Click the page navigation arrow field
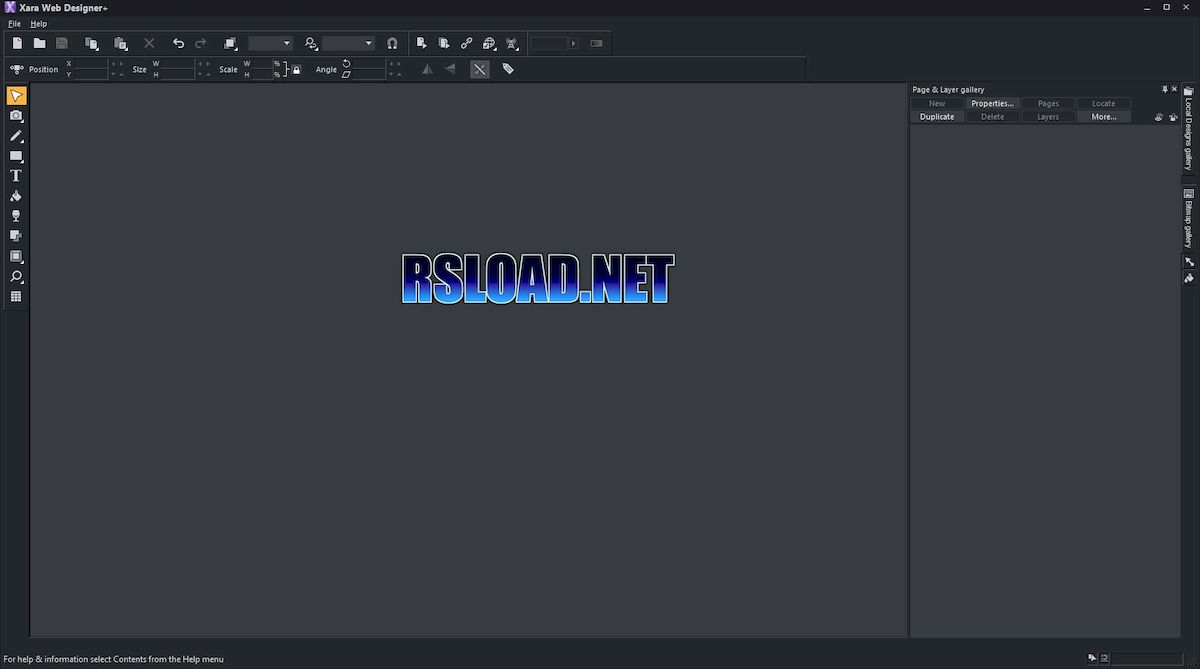 point(554,43)
